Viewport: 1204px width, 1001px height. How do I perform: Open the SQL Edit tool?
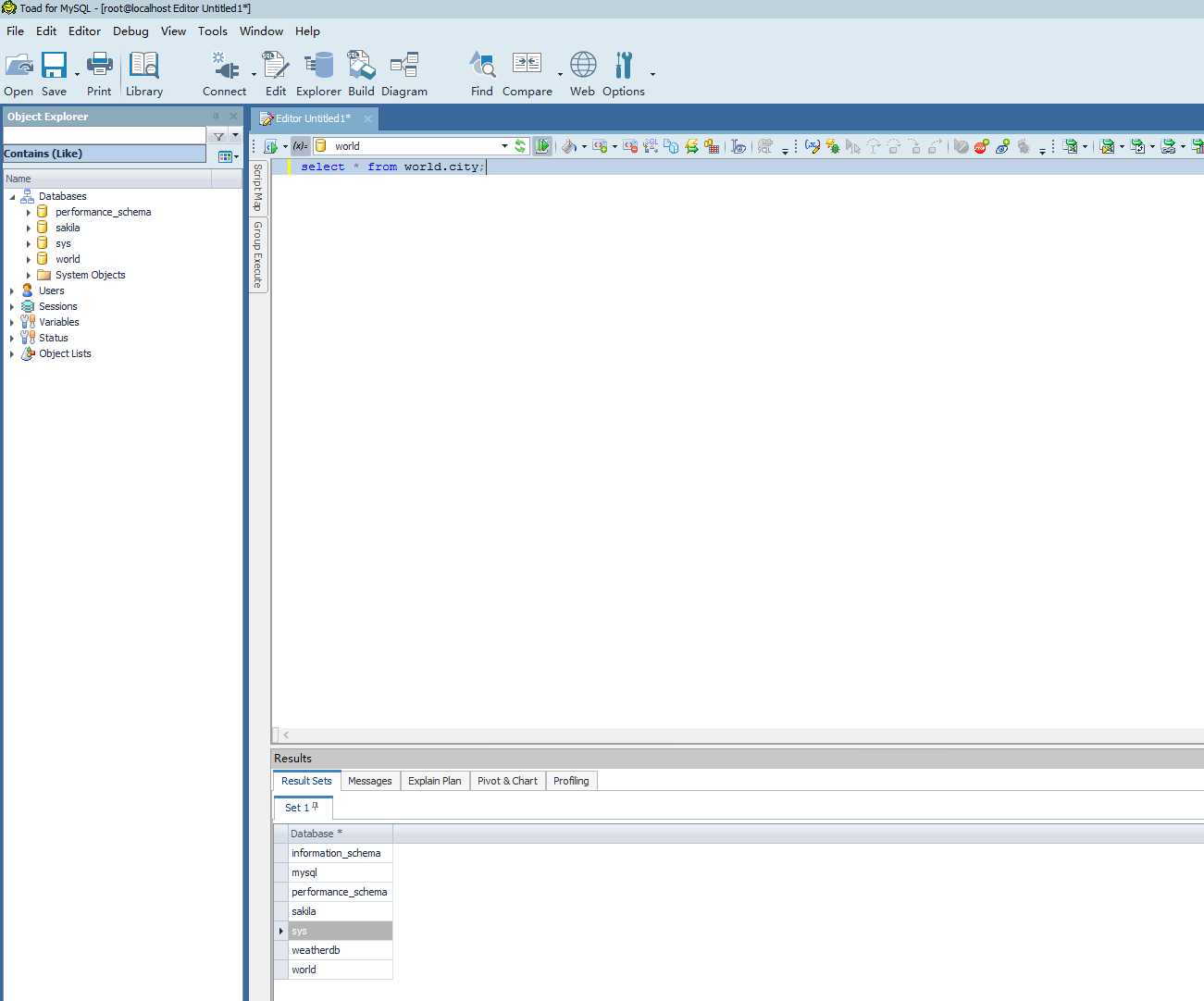pos(276,74)
